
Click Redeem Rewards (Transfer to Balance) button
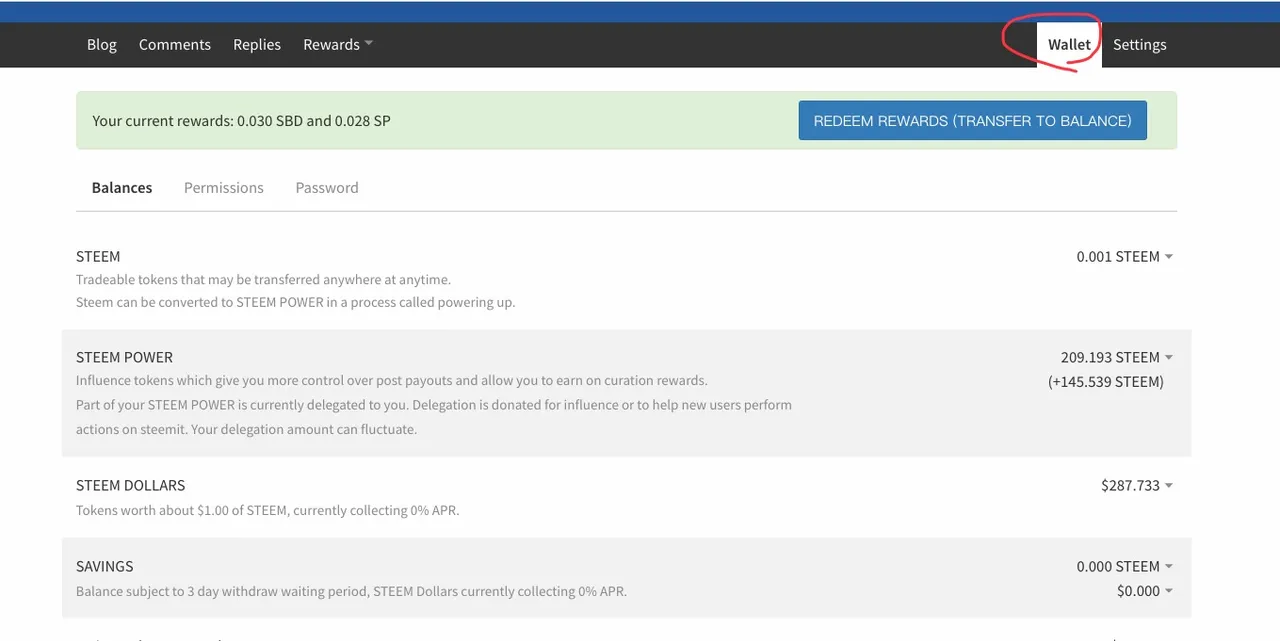coord(972,120)
